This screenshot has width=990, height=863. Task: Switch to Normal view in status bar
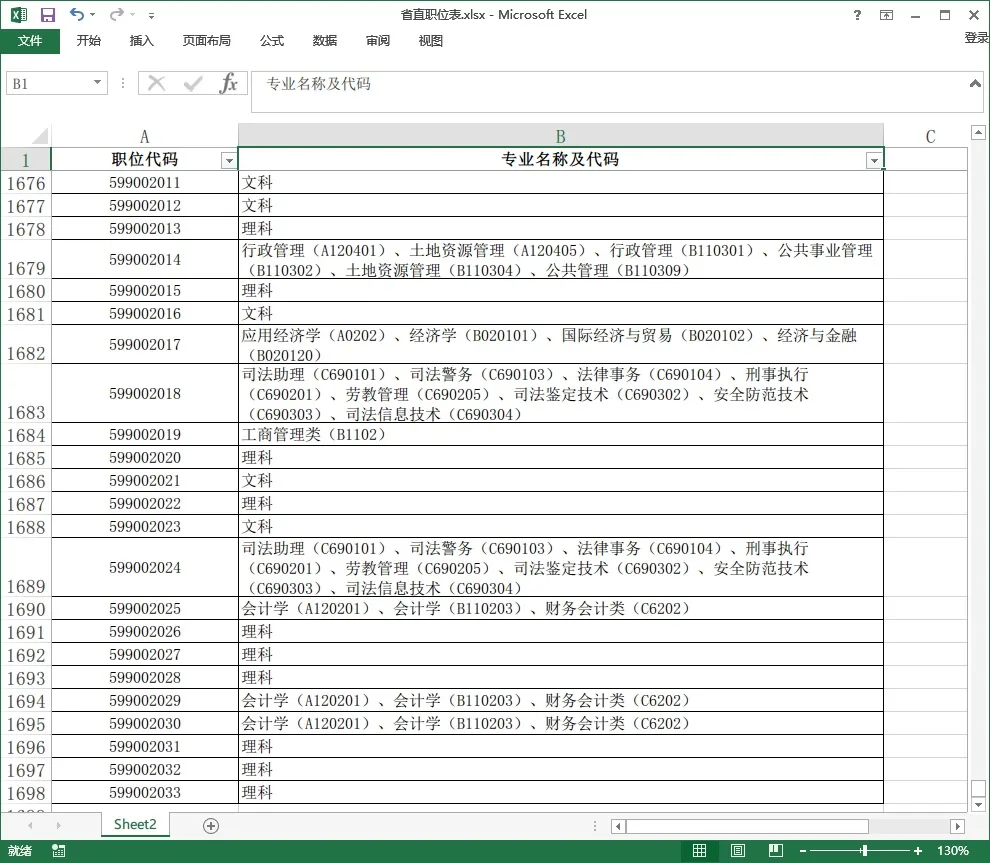pyautogui.click(x=700, y=851)
